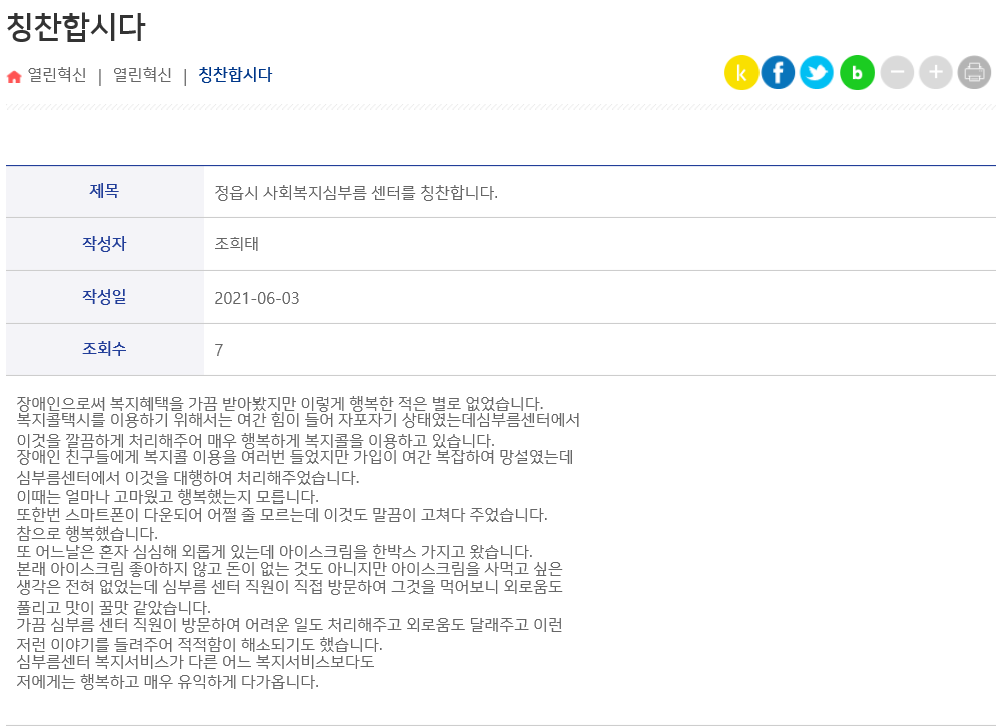Click body line starting 장애인 친구들에게 복지콜

pos(295,457)
